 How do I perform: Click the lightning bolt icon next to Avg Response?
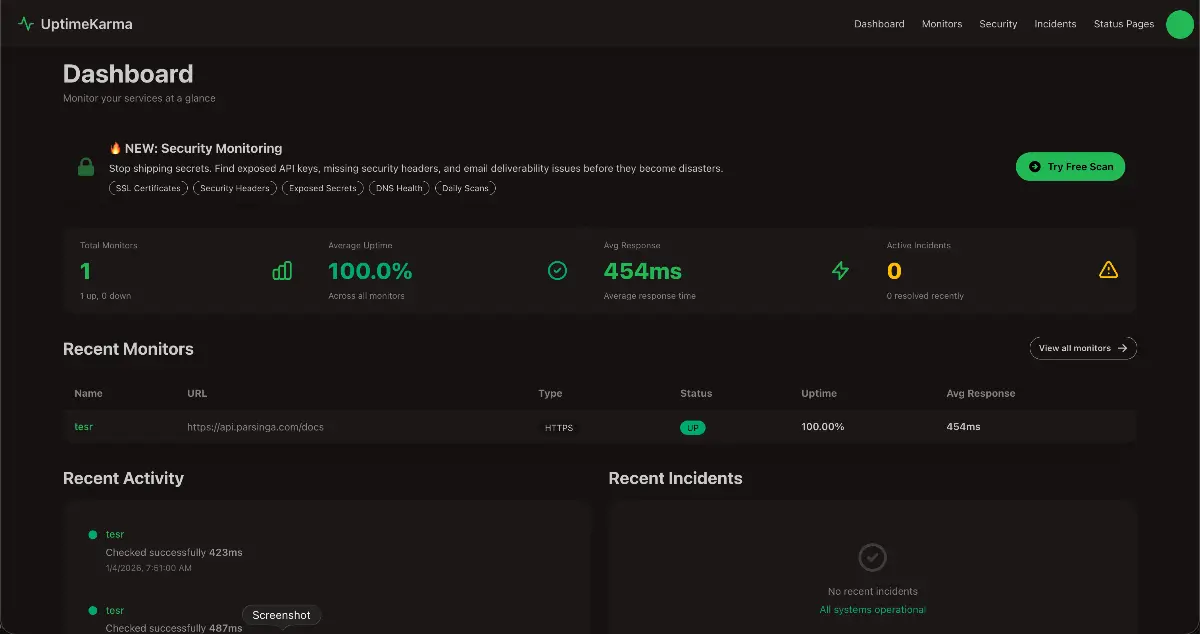pyautogui.click(x=840, y=270)
